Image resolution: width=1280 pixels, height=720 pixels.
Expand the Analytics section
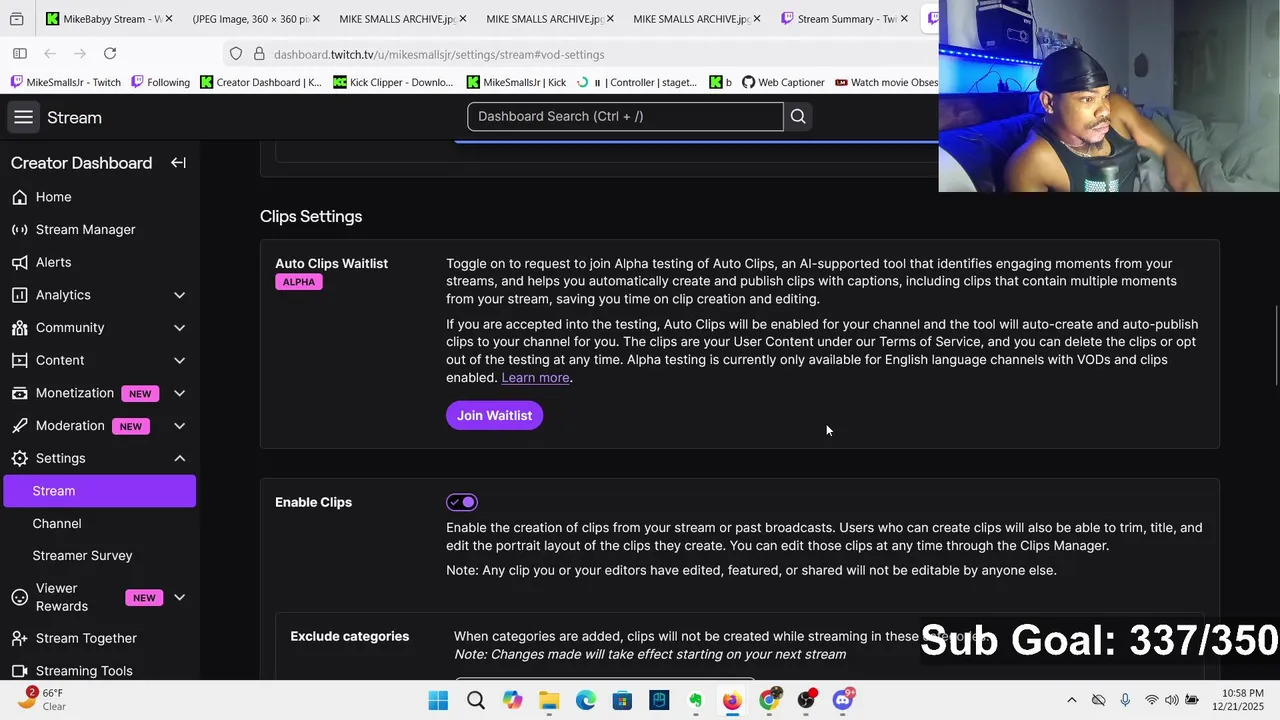point(179,295)
